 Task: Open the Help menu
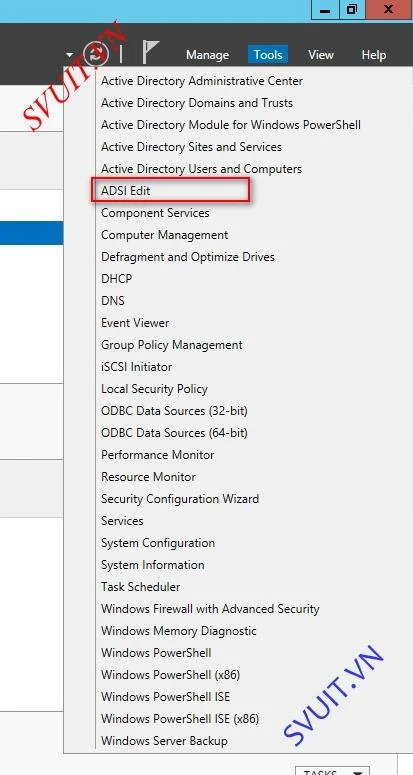tap(373, 55)
